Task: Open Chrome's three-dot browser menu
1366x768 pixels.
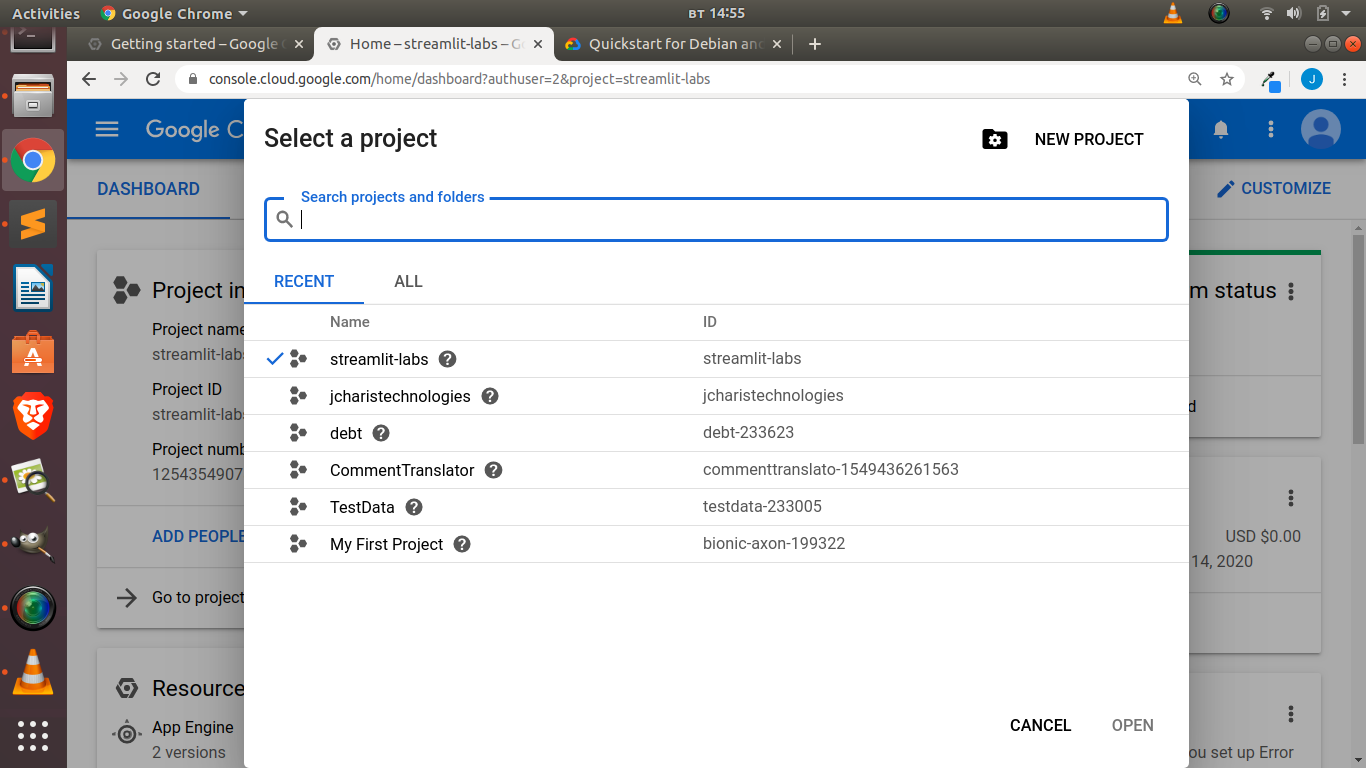Action: tap(1344, 78)
